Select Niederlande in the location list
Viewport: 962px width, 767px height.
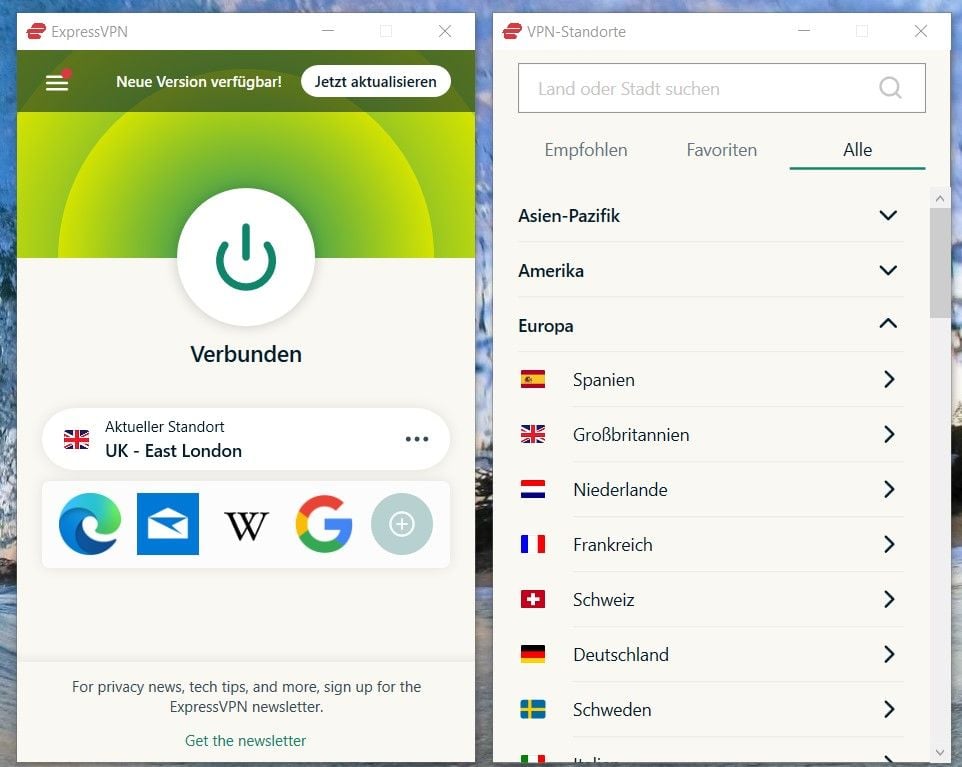click(x=710, y=490)
